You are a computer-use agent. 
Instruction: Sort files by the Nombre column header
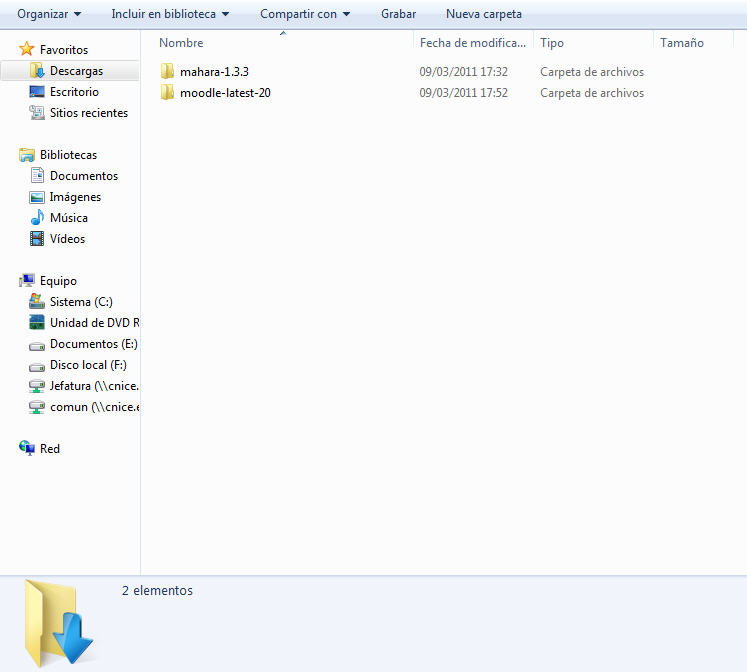click(x=181, y=43)
